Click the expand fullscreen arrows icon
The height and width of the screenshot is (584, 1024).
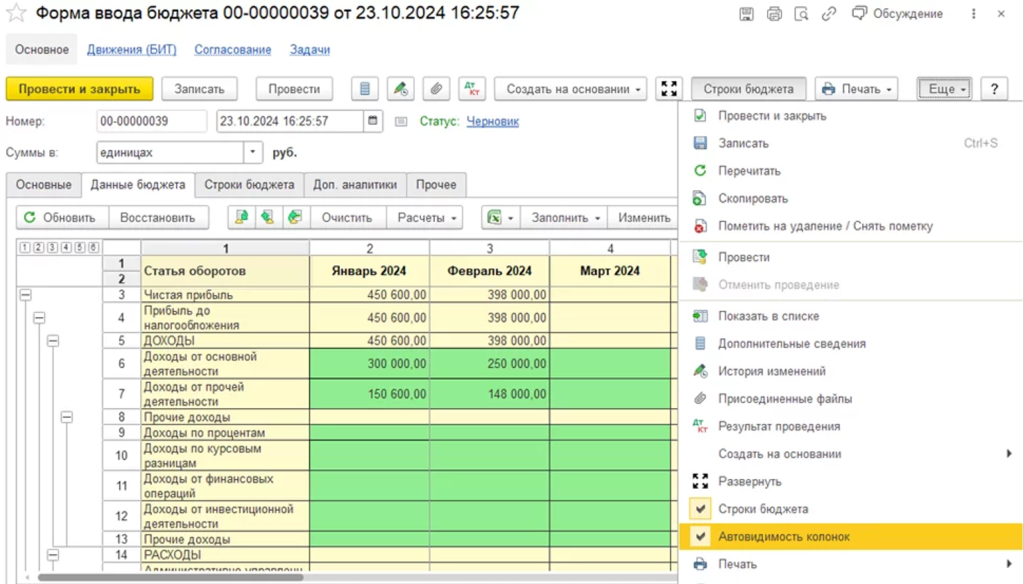[x=669, y=89]
